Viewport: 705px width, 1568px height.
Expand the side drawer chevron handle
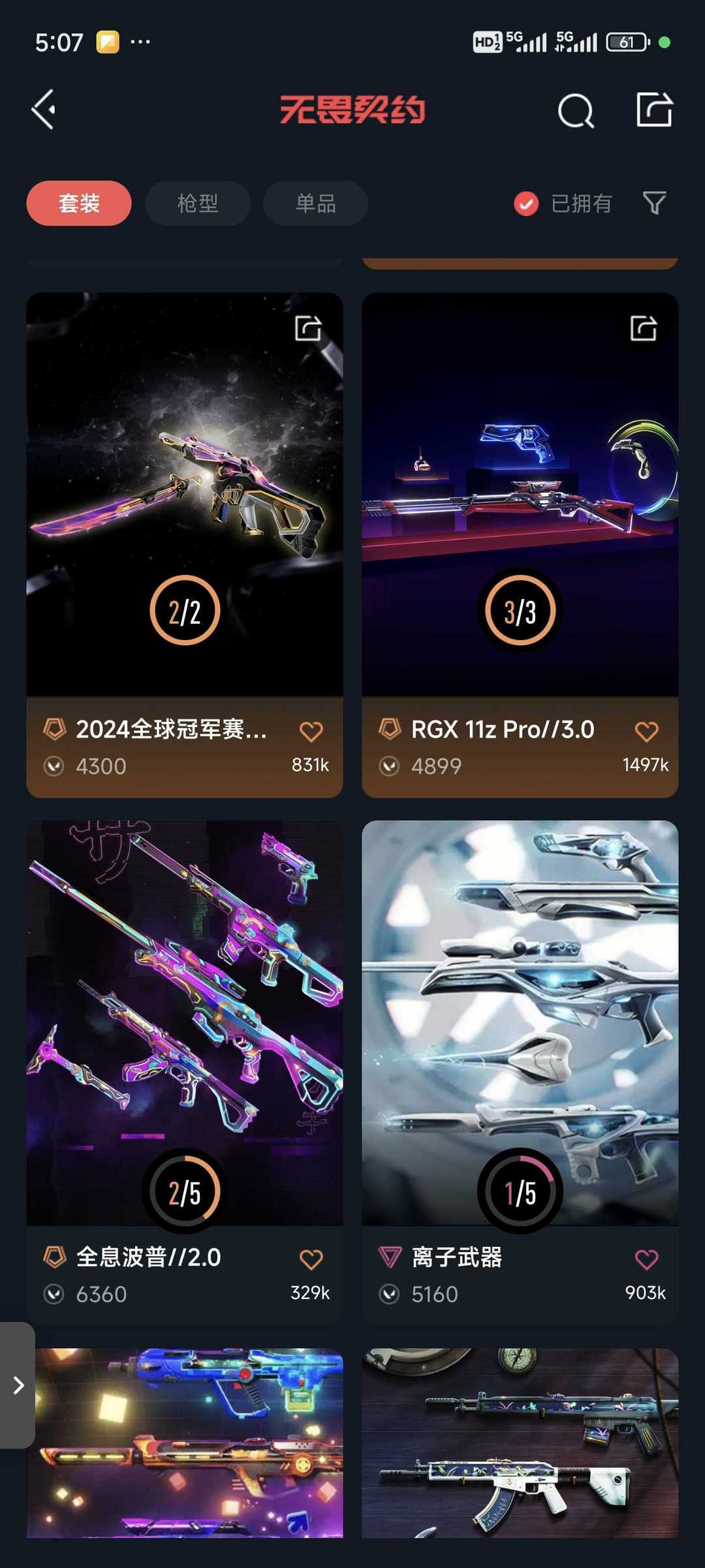[18, 1385]
